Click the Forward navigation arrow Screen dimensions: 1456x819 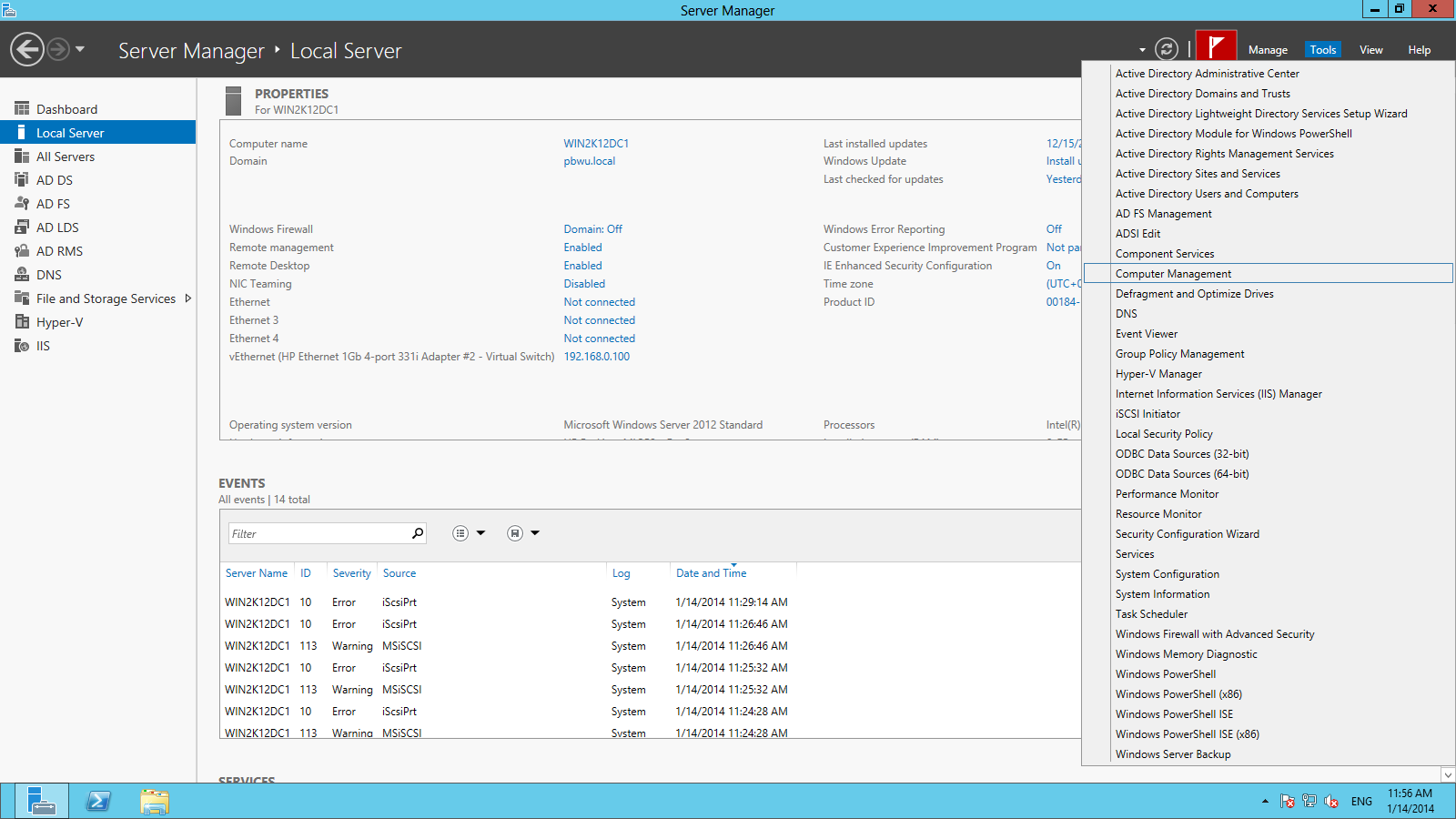point(58,49)
